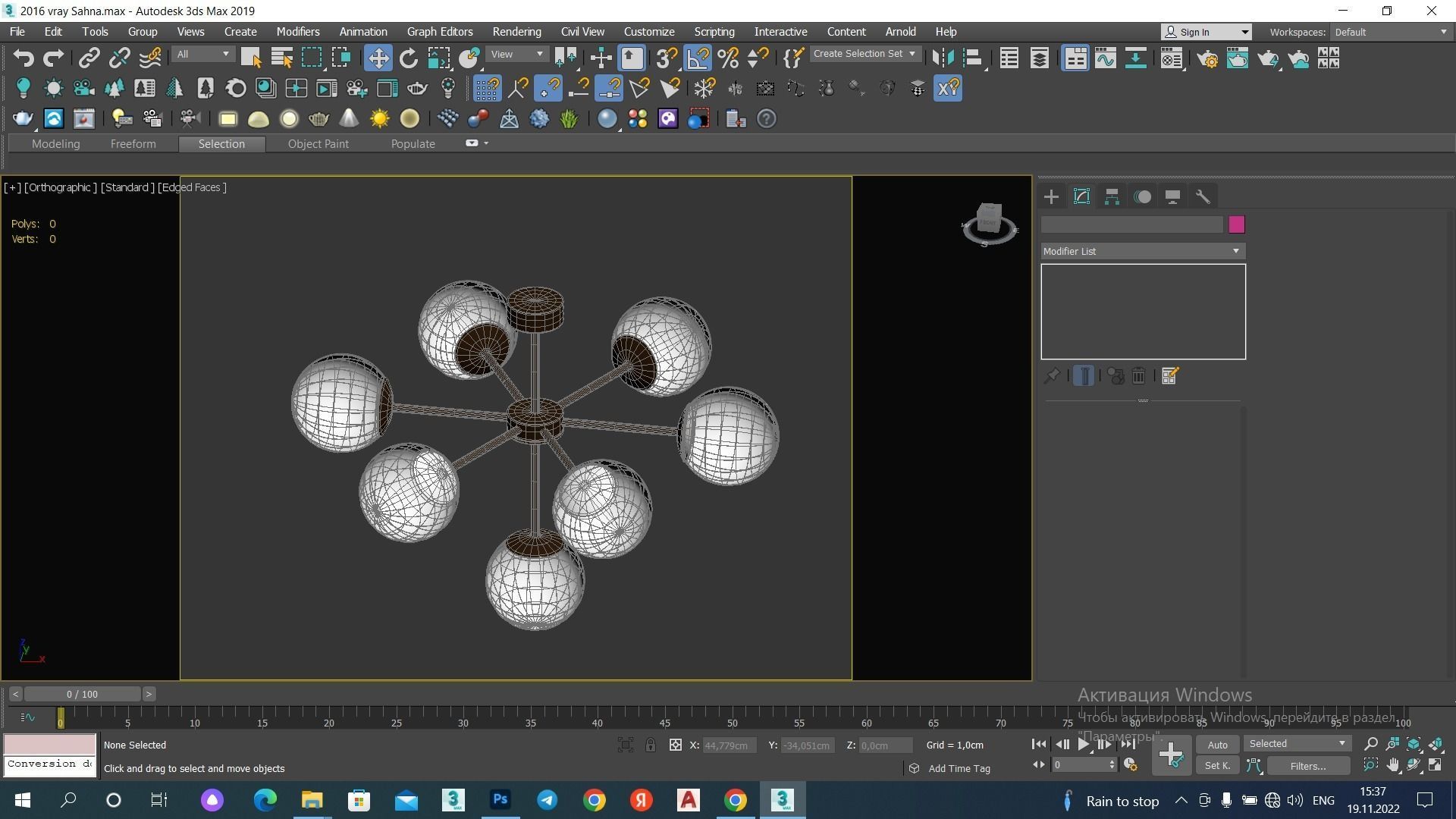The height and width of the screenshot is (819, 1456).
Task: Open Select by Name list
Action: coord(281,58)
